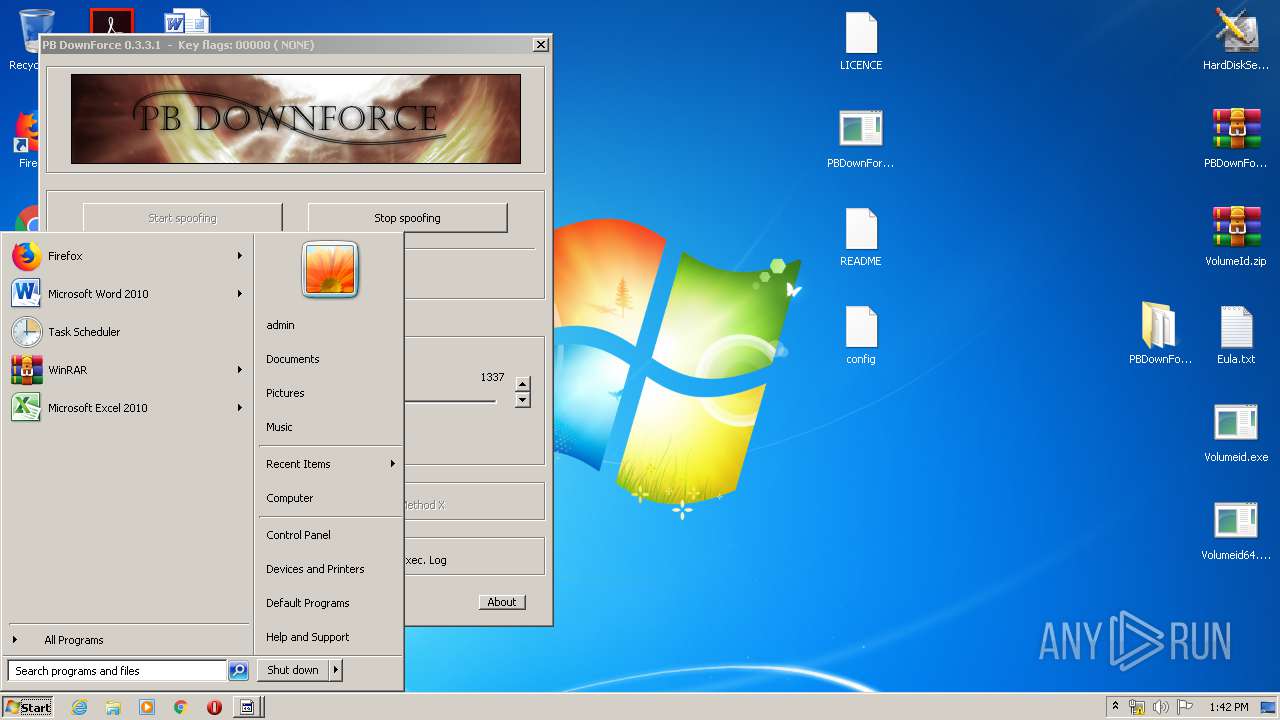Open the LICENCE file on desktop
1280x720 pixels.
(x=861, y=42)
